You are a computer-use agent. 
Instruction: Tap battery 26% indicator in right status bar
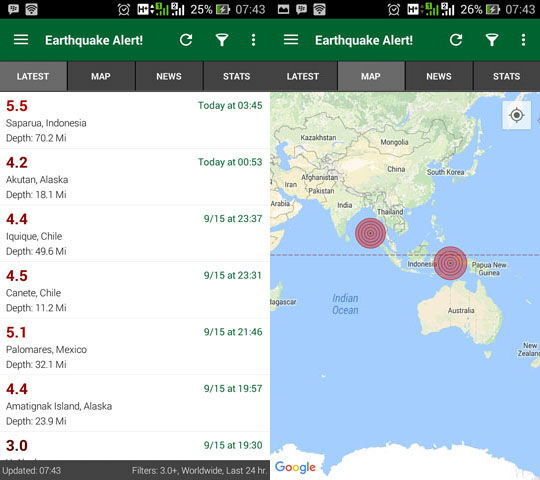[480, 9]
